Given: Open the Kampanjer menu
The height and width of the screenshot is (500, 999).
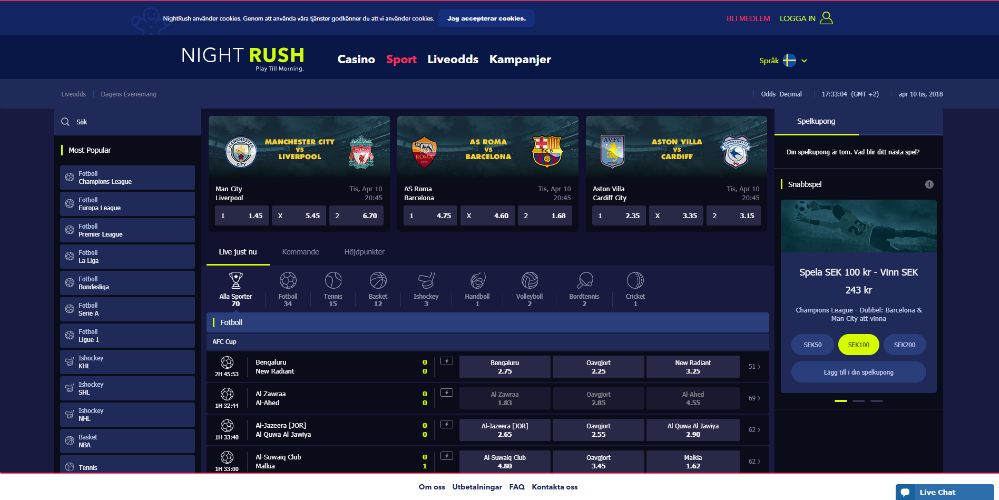Looking at the screenshot, I should (x=520, y=59).
